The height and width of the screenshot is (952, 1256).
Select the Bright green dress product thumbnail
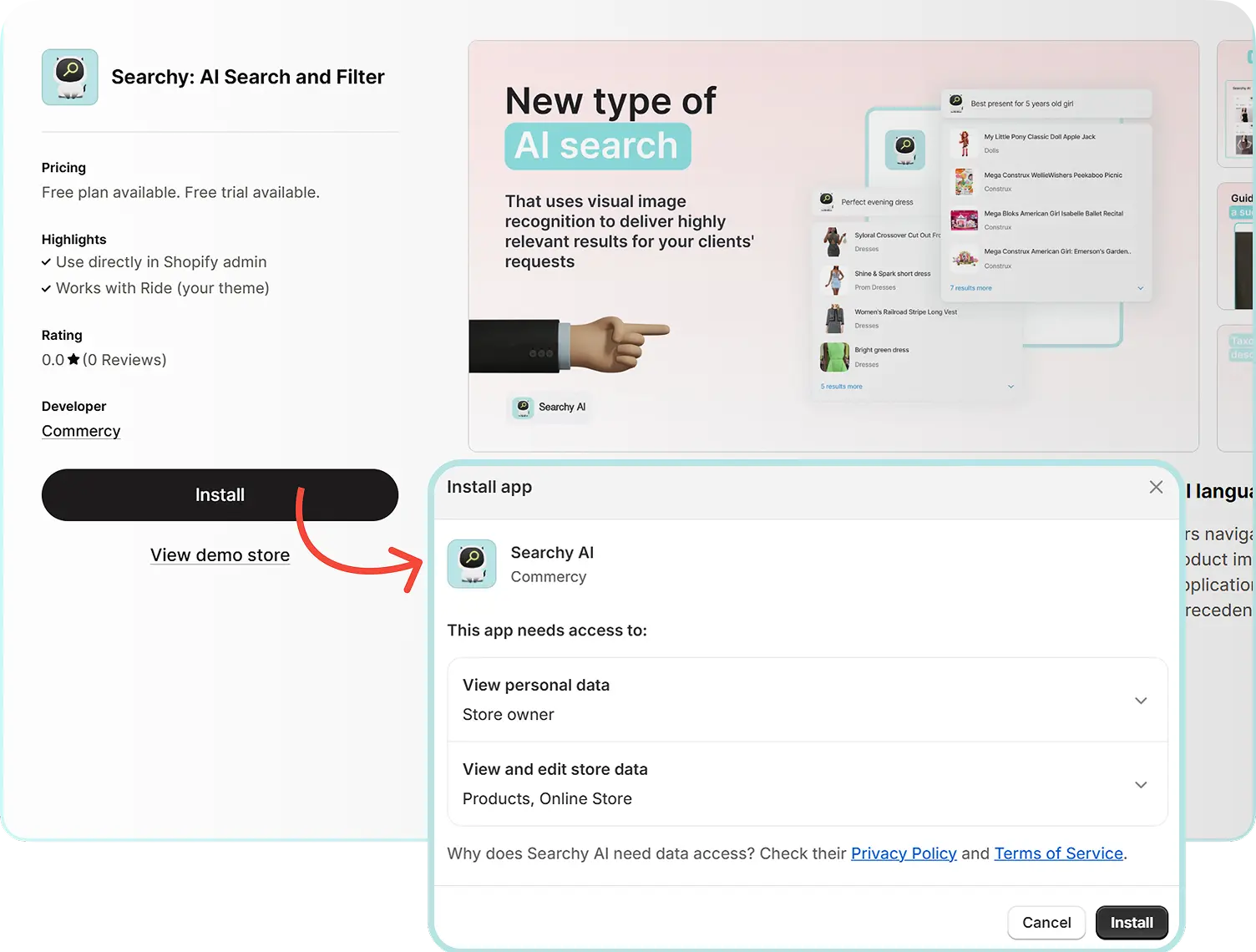834,356
